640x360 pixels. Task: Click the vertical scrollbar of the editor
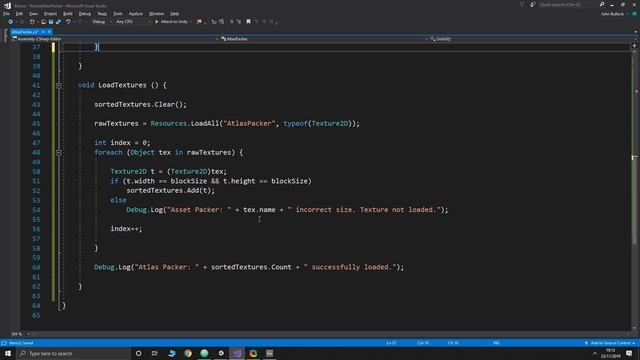click(x=634, y=188)
